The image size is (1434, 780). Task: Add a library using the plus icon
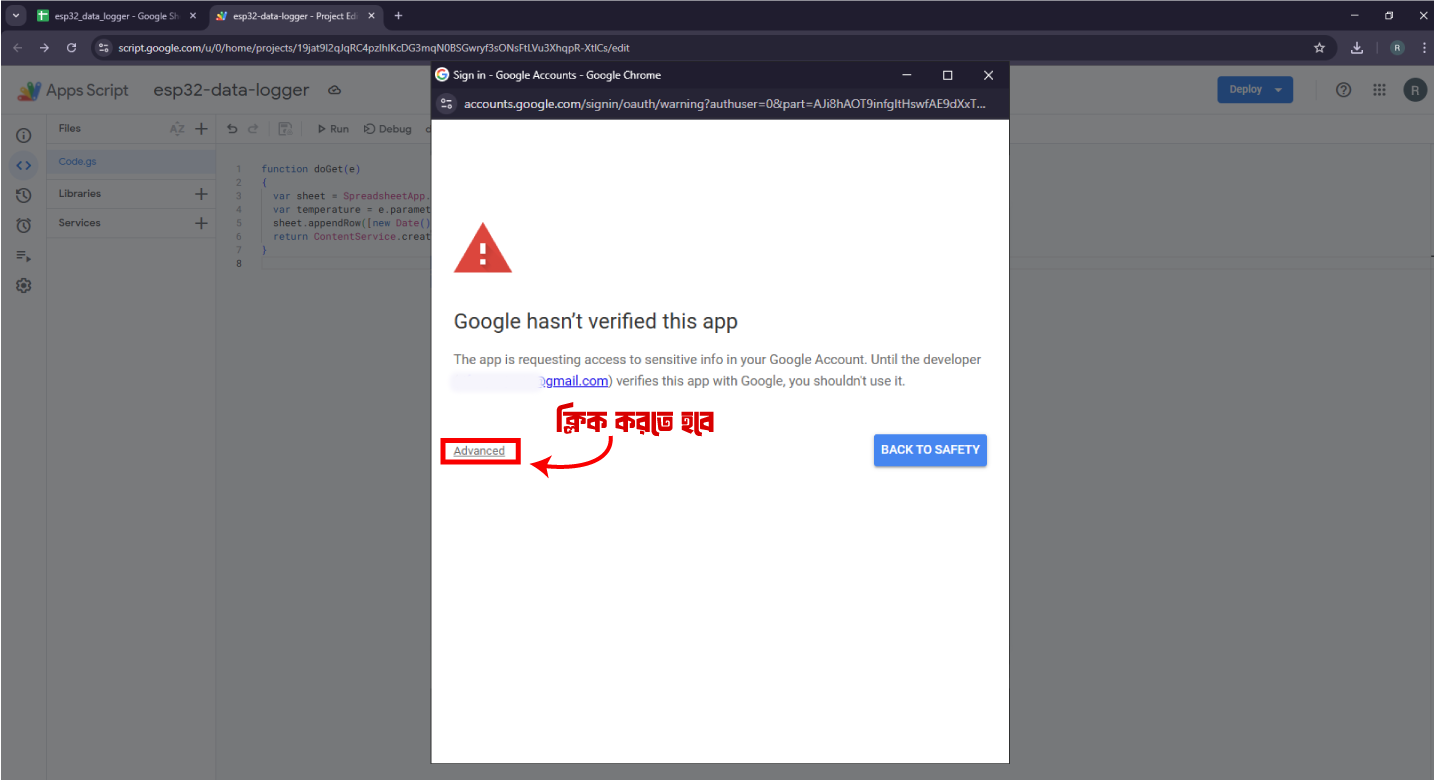(201, 194)
